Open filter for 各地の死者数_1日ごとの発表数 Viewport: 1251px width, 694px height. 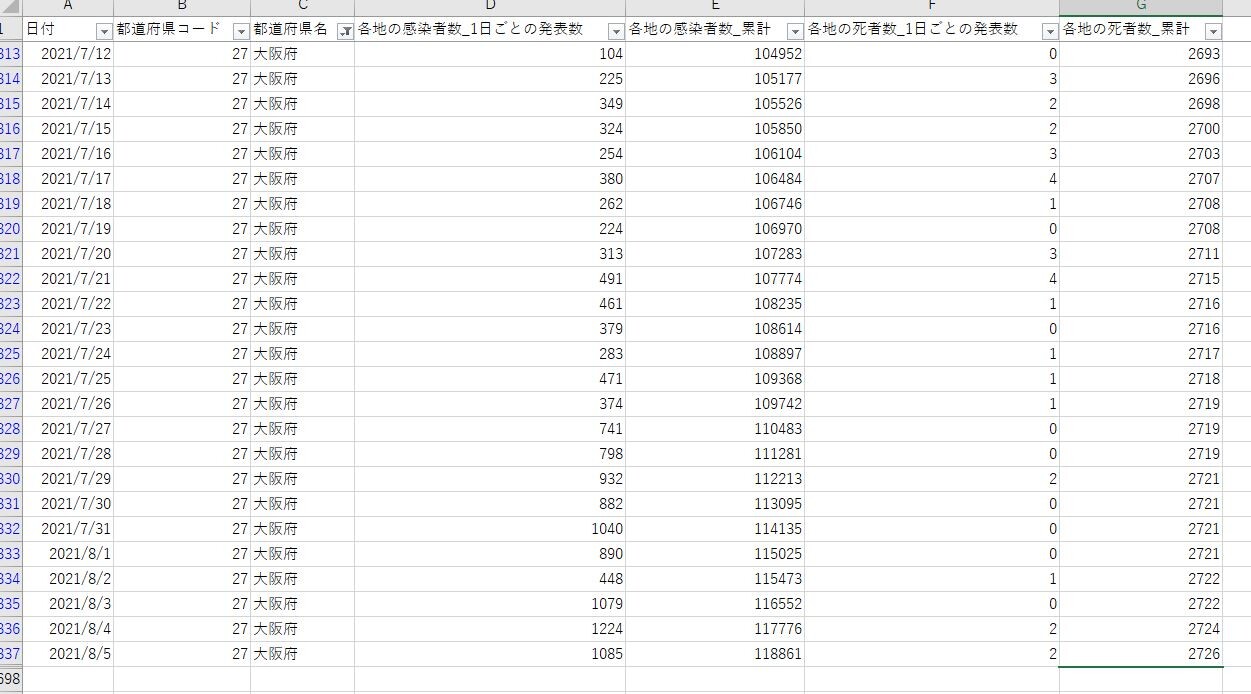click(1050, 31)
